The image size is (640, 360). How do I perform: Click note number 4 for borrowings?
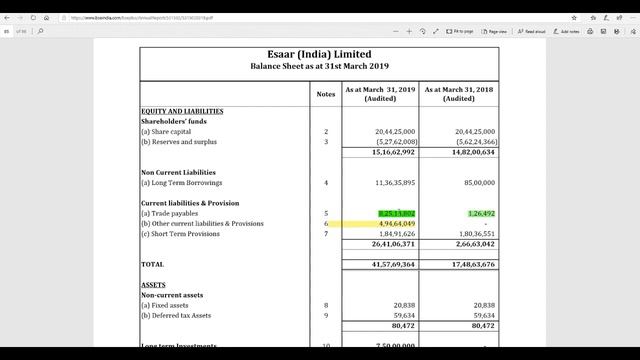(326, 183)
